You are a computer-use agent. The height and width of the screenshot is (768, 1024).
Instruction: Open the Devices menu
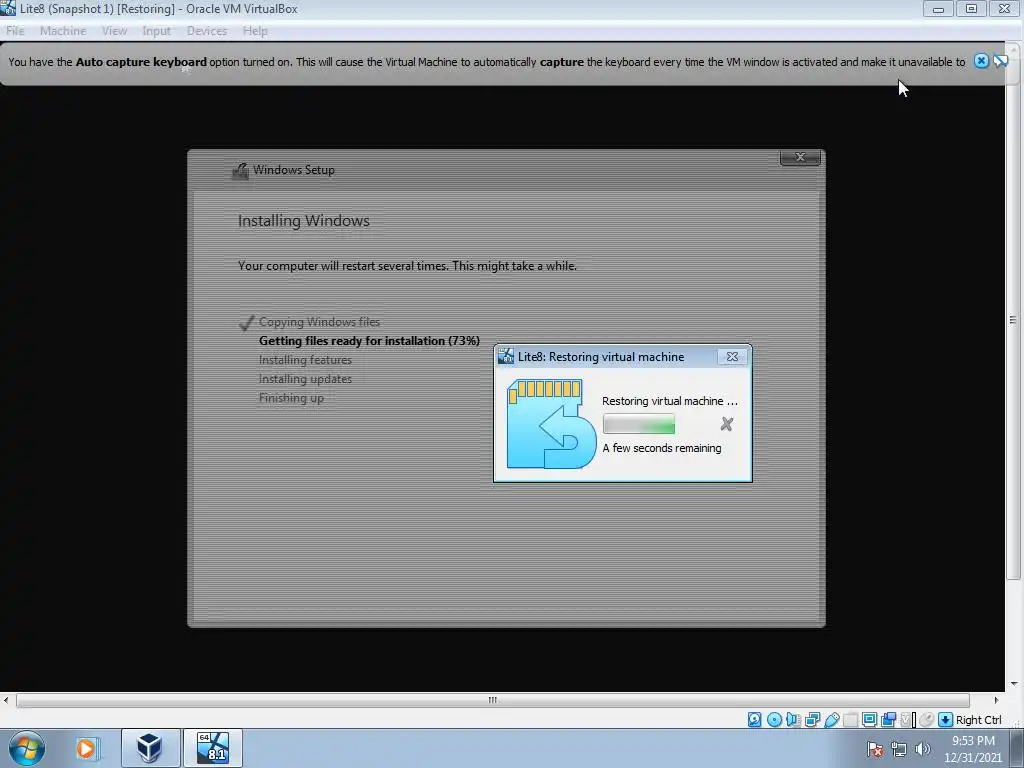[x=206, y=31]
